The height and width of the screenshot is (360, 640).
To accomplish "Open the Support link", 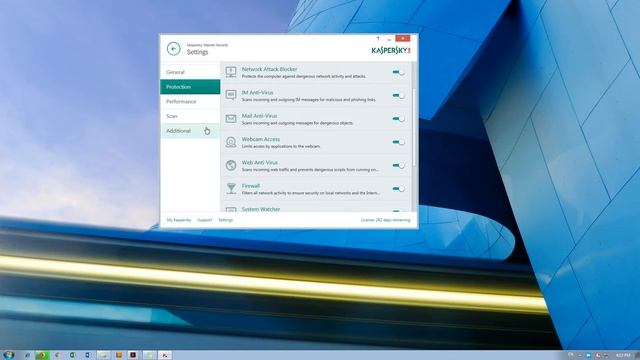I will [204, 220].
